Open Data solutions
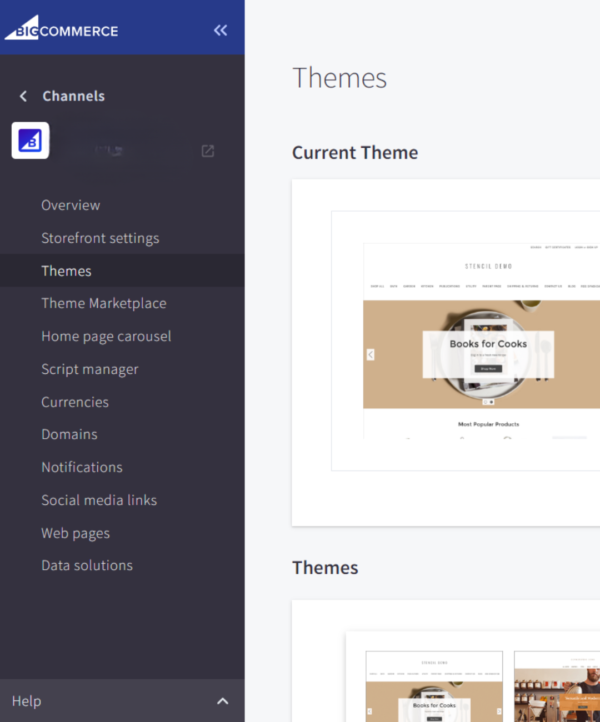The height and width of the screenshot is (722, 600). [87, 565]
